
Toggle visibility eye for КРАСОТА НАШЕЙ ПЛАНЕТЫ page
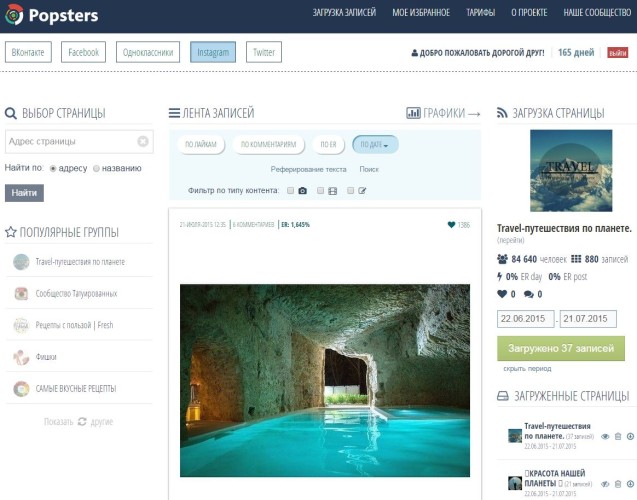[x=605, y=484]
